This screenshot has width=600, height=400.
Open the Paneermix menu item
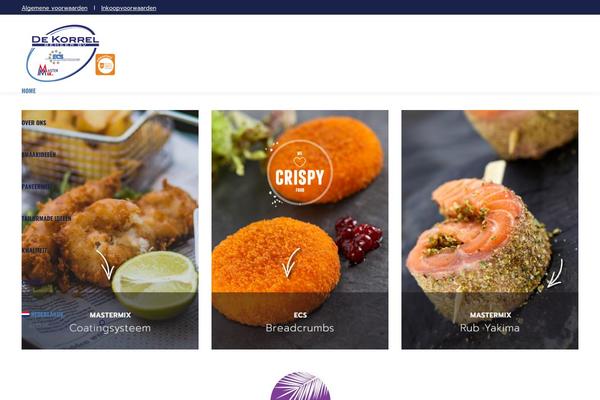36,186
